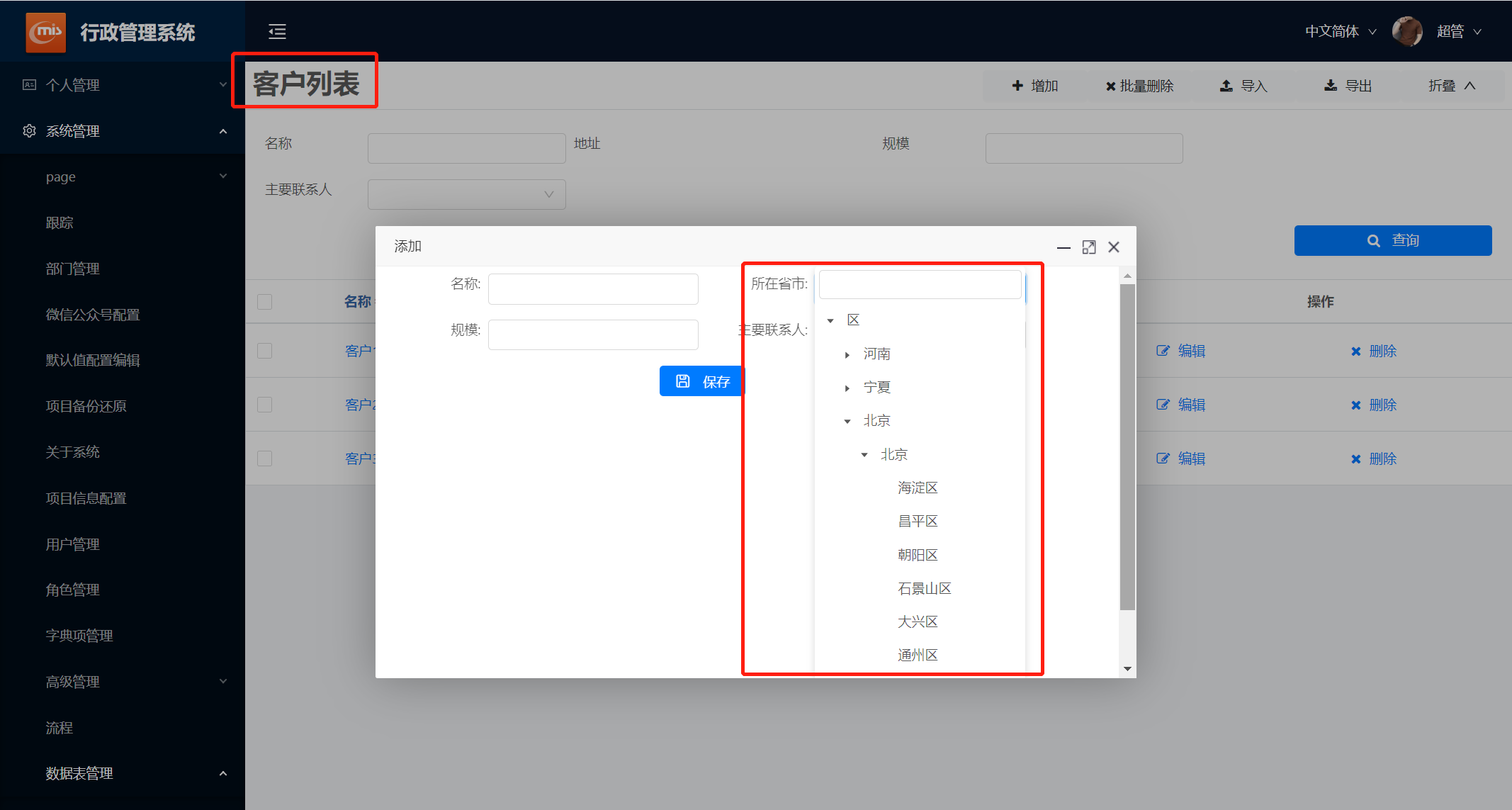Click the 导出 download icon button
The image size is (1512, 810).
tap(1348, 86)
